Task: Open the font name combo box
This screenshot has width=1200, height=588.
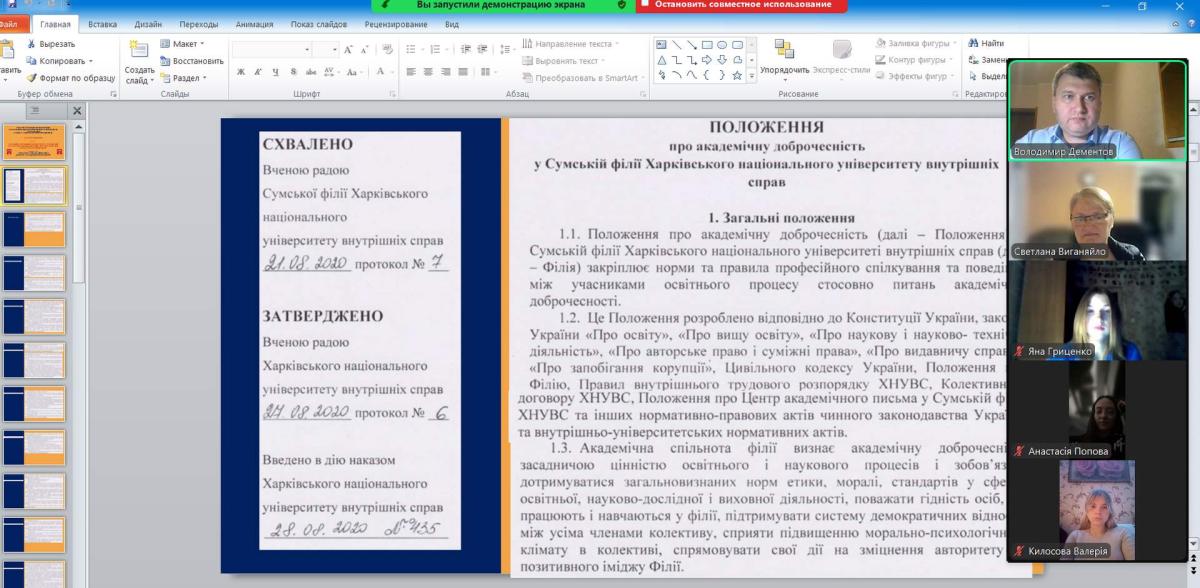Action: point(272,49)
